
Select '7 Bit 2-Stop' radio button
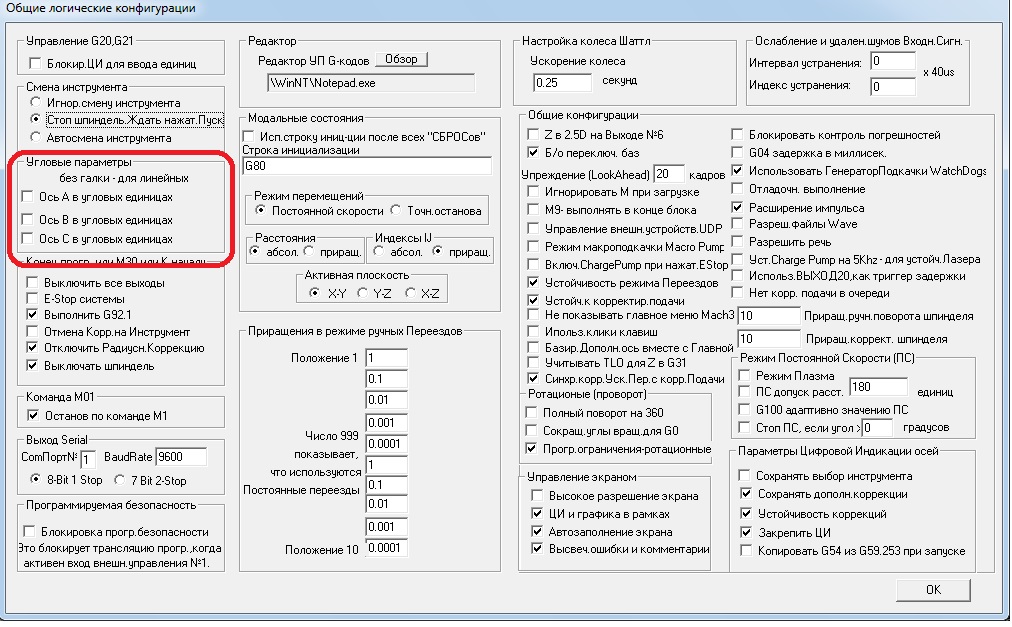point(119,480)
